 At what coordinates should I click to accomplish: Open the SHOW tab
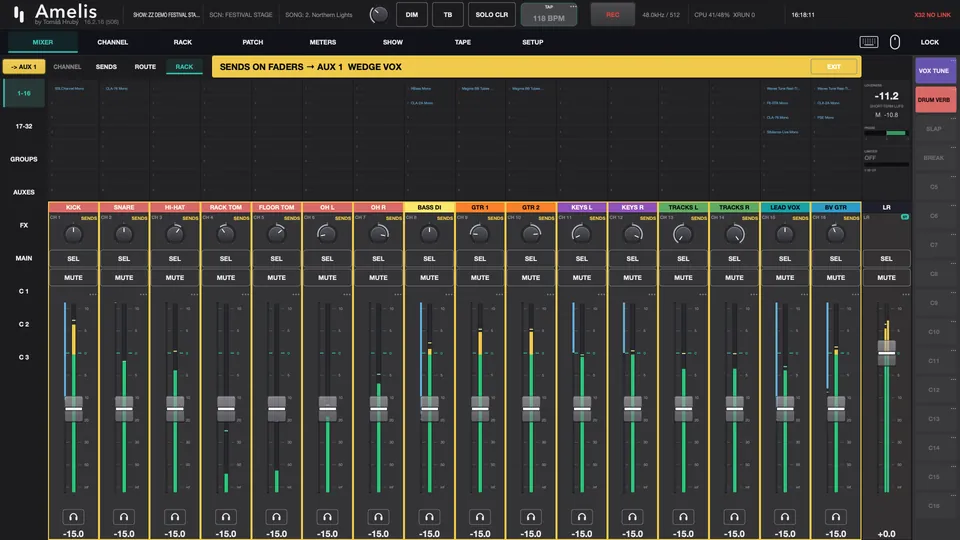(x=392, y=42)
